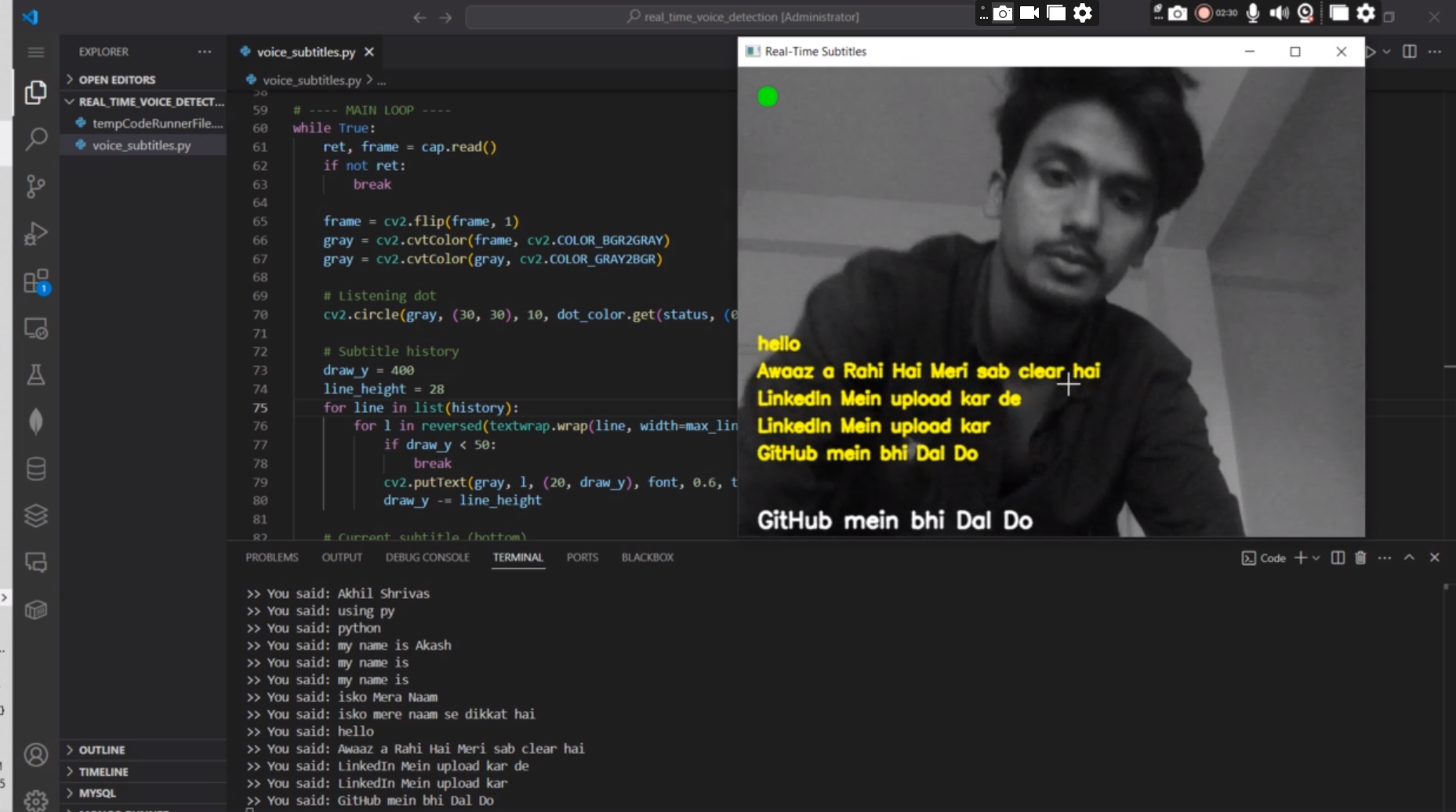Viewport: 1456px width, 812px height.
Task: Open the Search view in the activity bar
Action: point(35,140)
